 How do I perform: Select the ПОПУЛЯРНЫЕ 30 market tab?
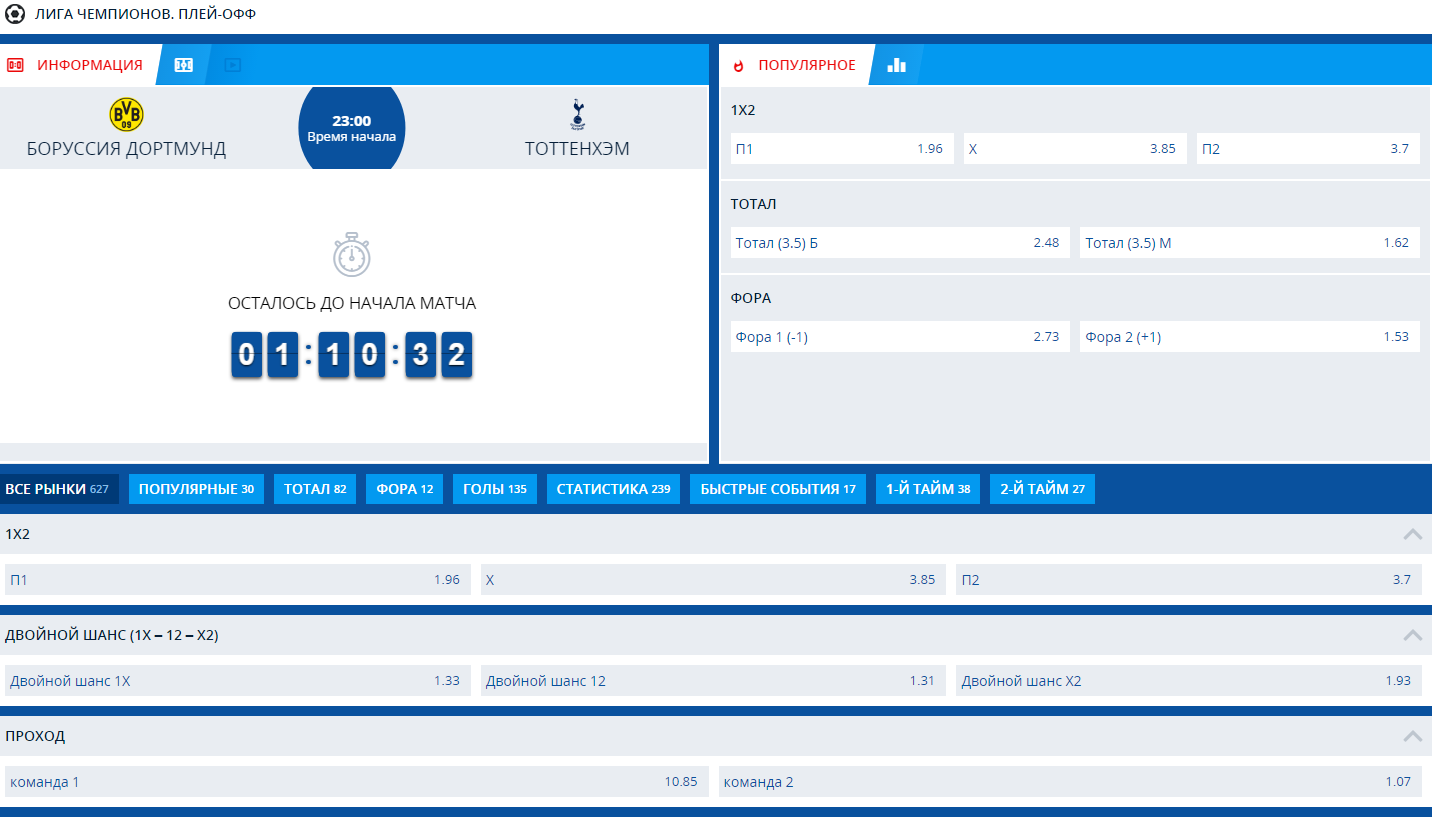point(196,489)
